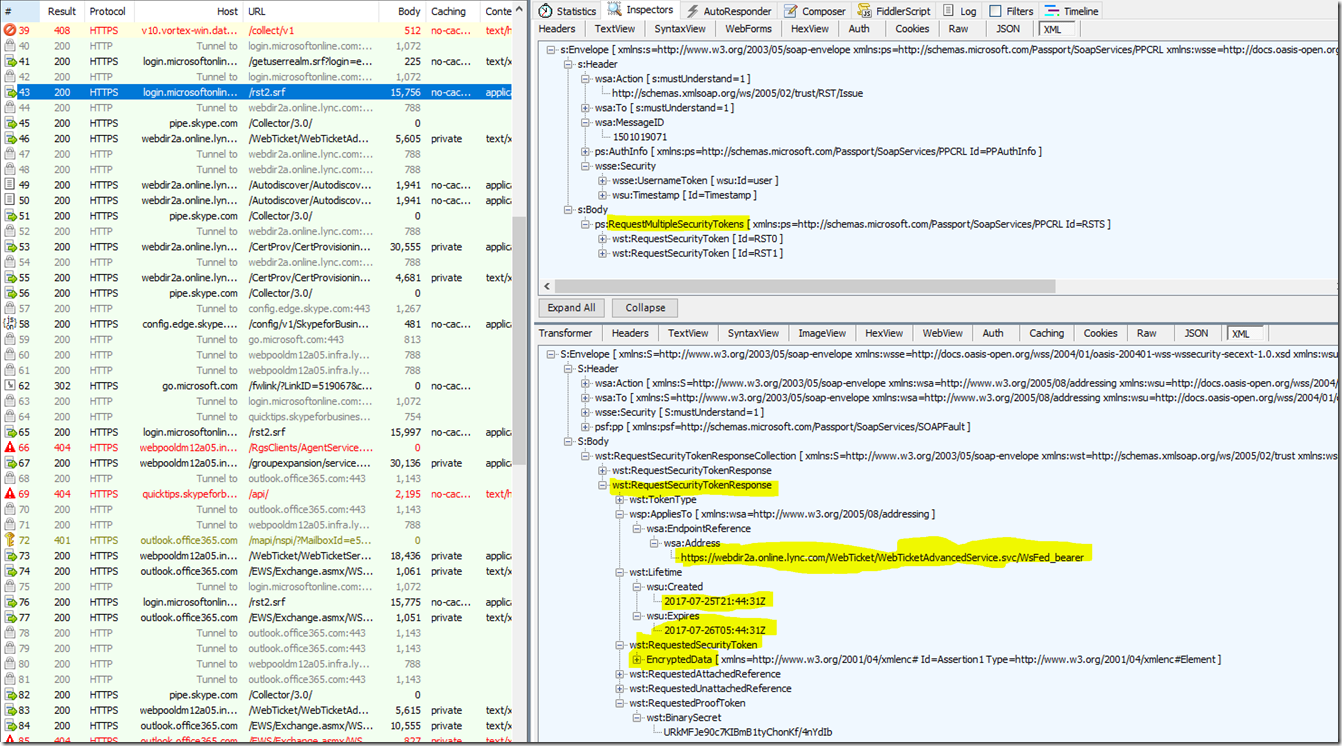Image resolution: width=1342 pixels, height=746 pixels.
Task: Expand the RequestSecurityToken Id=RST0 node
Action: [603, 239]
